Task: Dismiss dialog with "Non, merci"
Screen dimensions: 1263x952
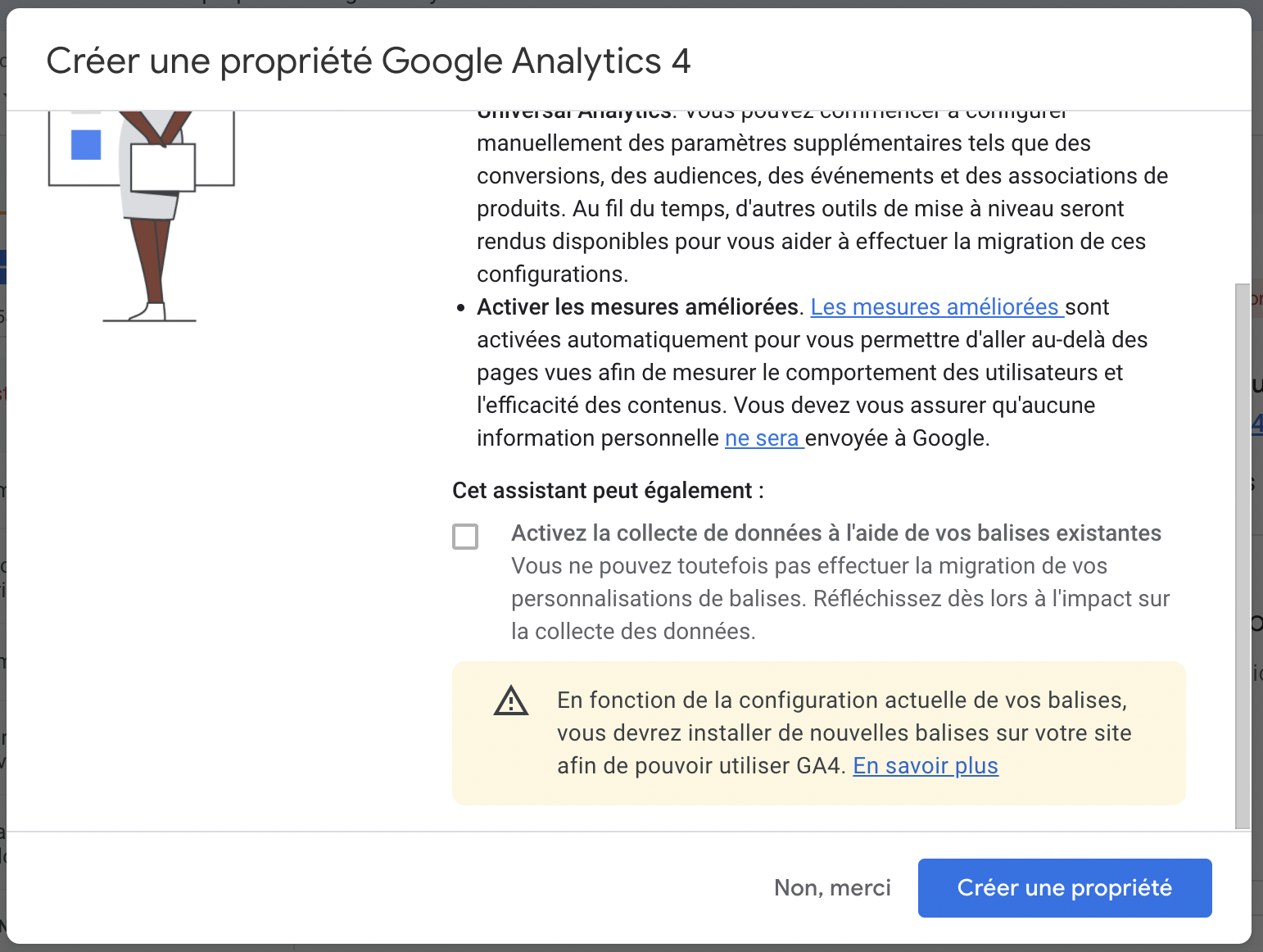Action: (832, 888)
